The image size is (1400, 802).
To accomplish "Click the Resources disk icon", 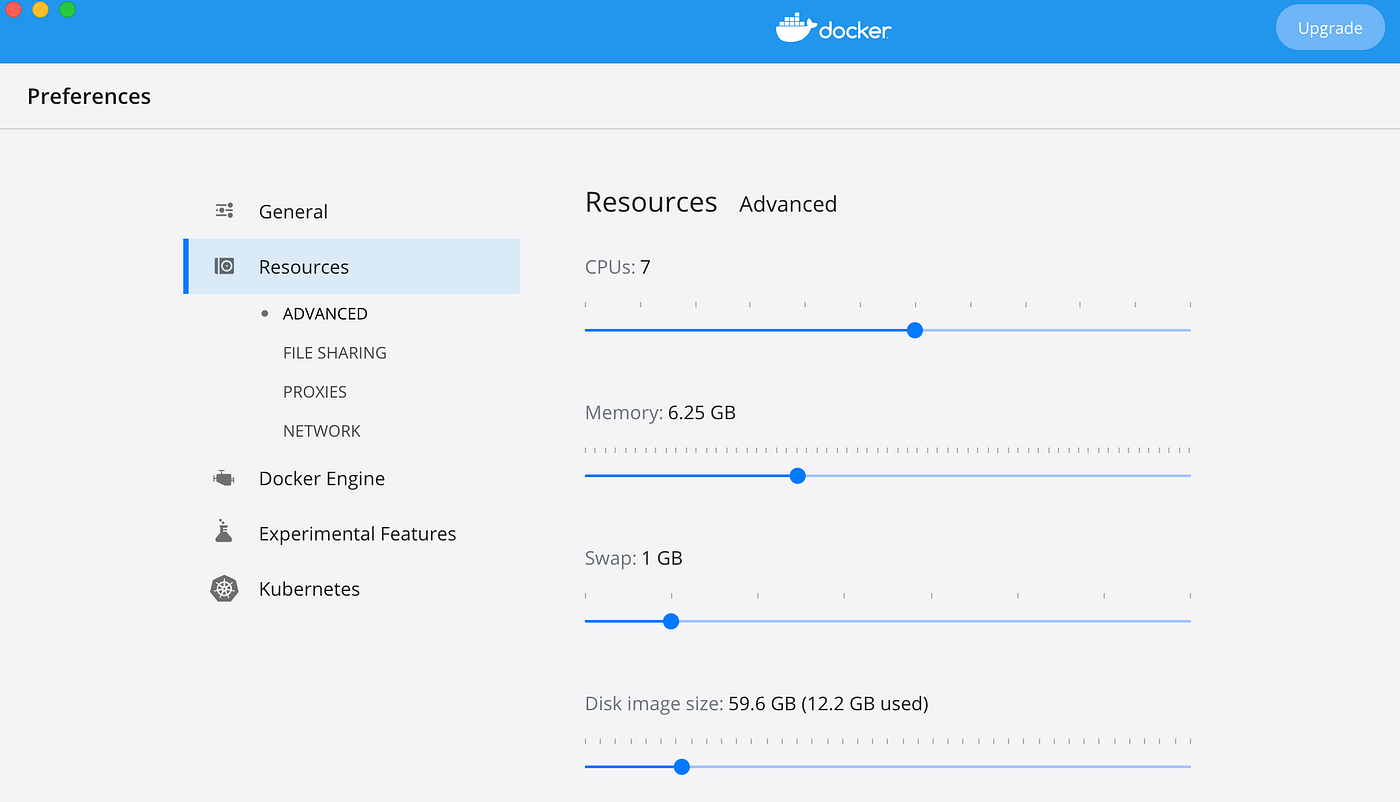I will click(x=224, y=266).
